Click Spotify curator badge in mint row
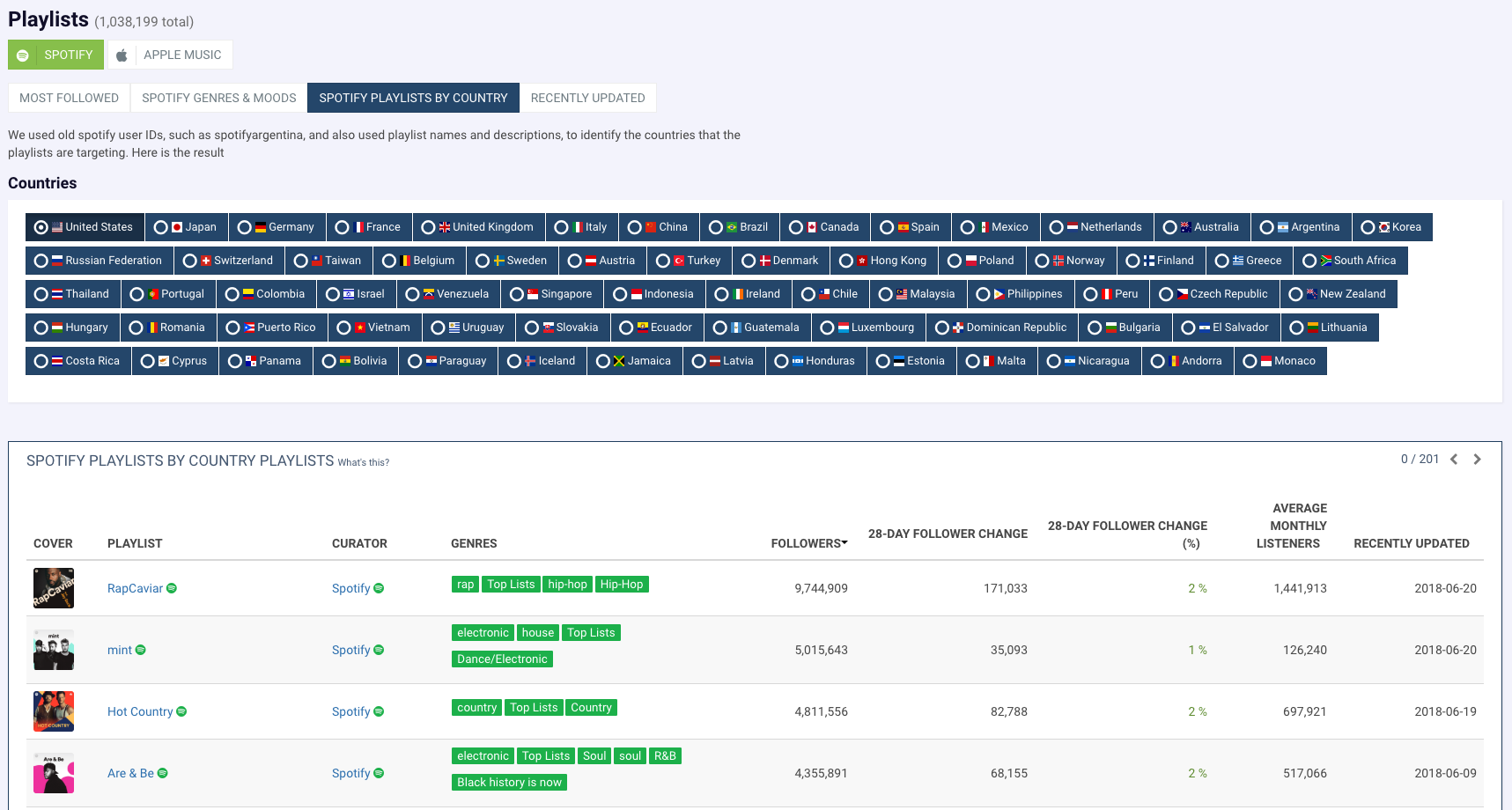 click(x=379, y=650)
